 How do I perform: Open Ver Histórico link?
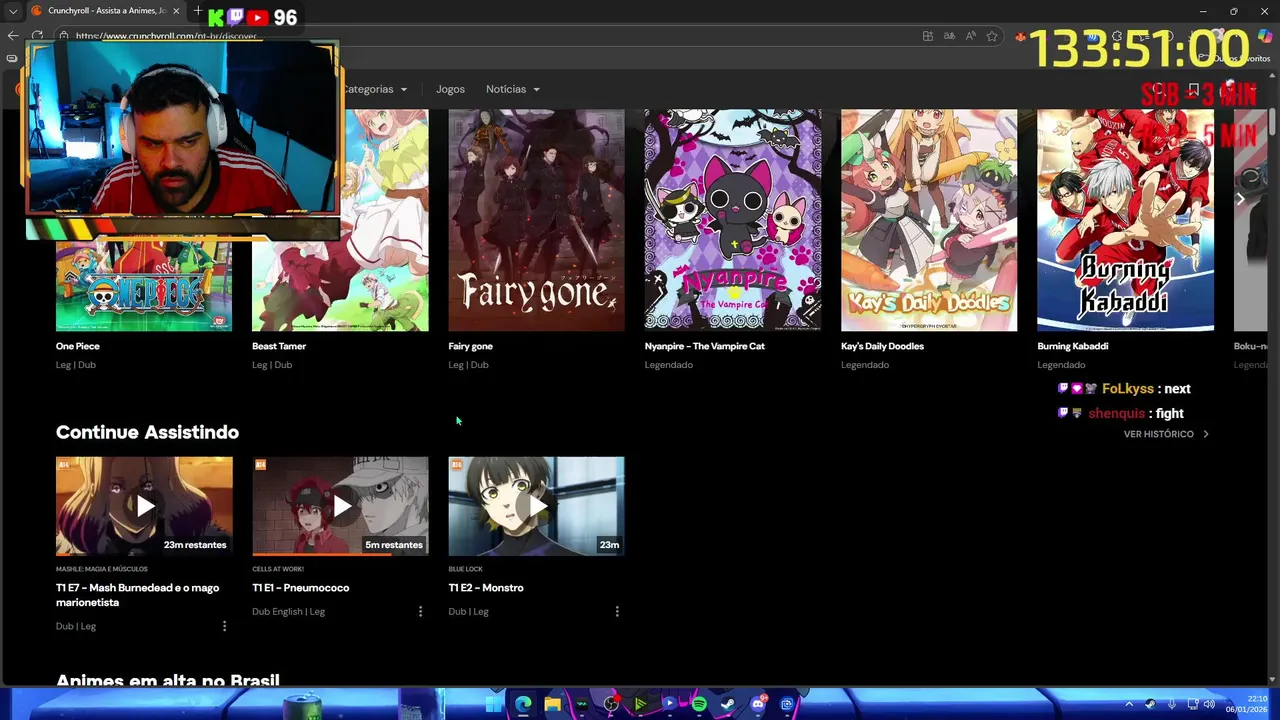1166,434
